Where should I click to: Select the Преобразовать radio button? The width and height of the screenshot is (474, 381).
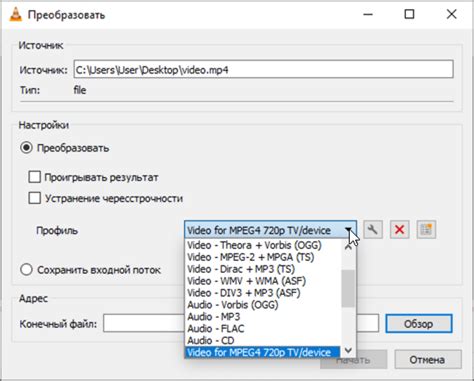[x=26, y=148]
